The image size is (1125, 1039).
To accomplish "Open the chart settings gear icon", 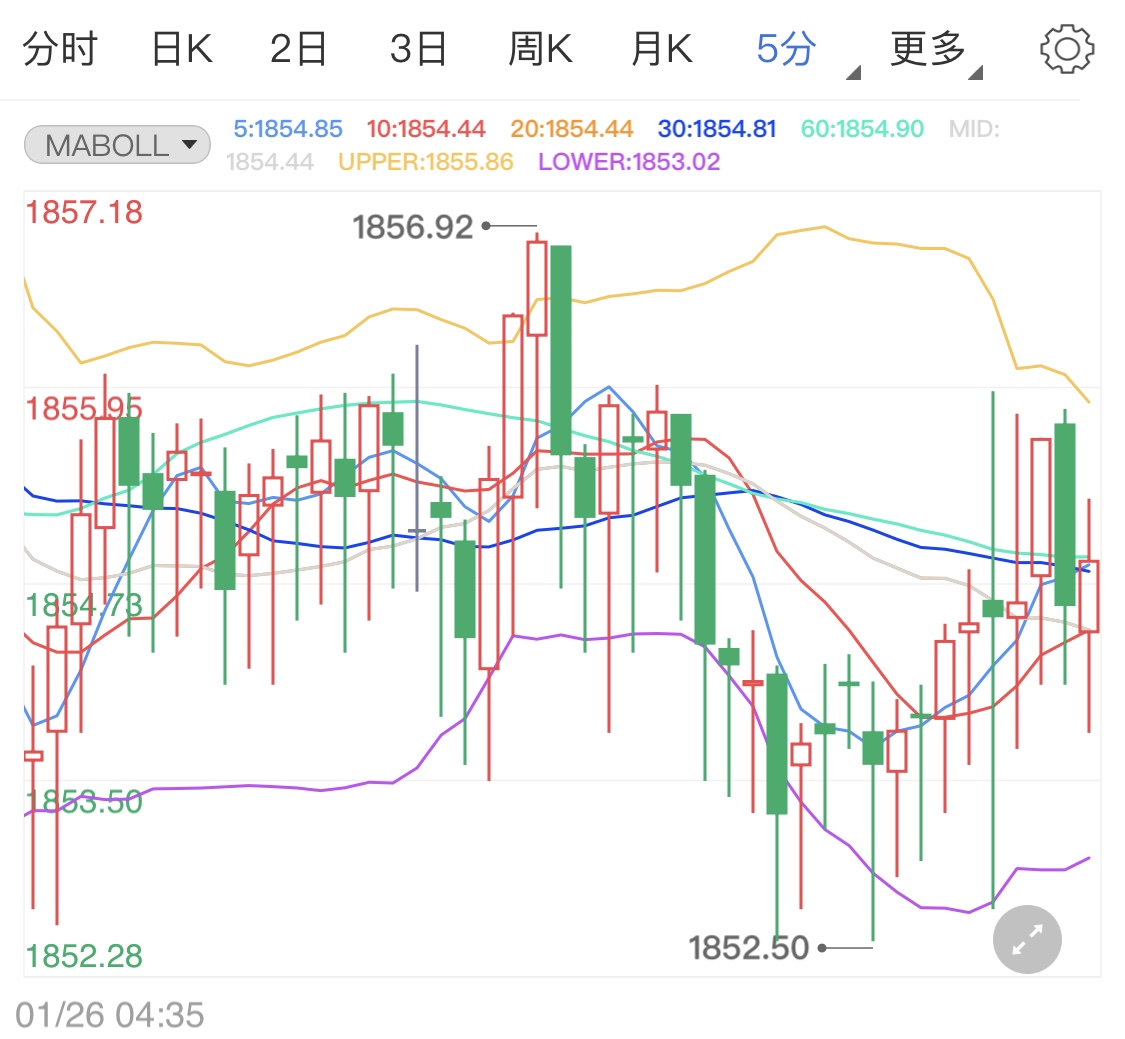I will point(1066,47).
